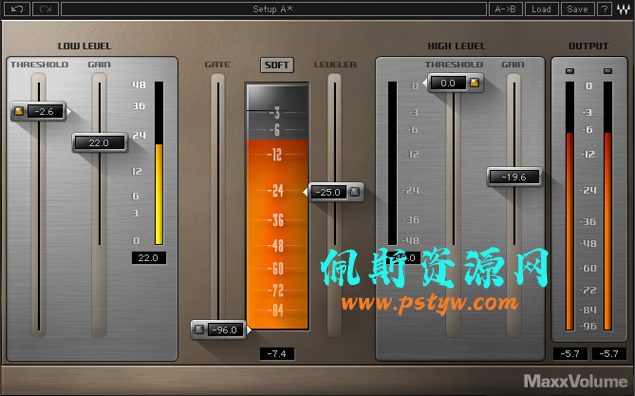Image resolution: width=635 pixels, height=396 pixels.
Task: Click the LOW LEVEL section heading
Action: (85, 46)
